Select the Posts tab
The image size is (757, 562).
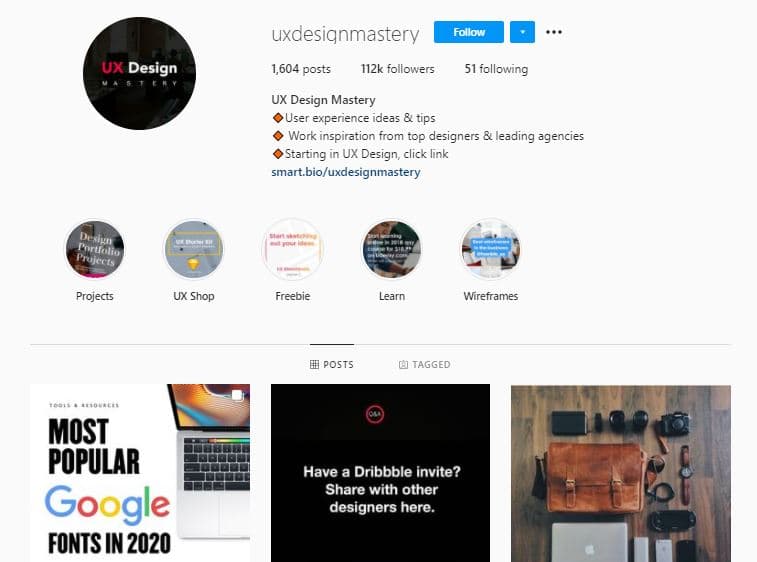[x=332, y=365]
